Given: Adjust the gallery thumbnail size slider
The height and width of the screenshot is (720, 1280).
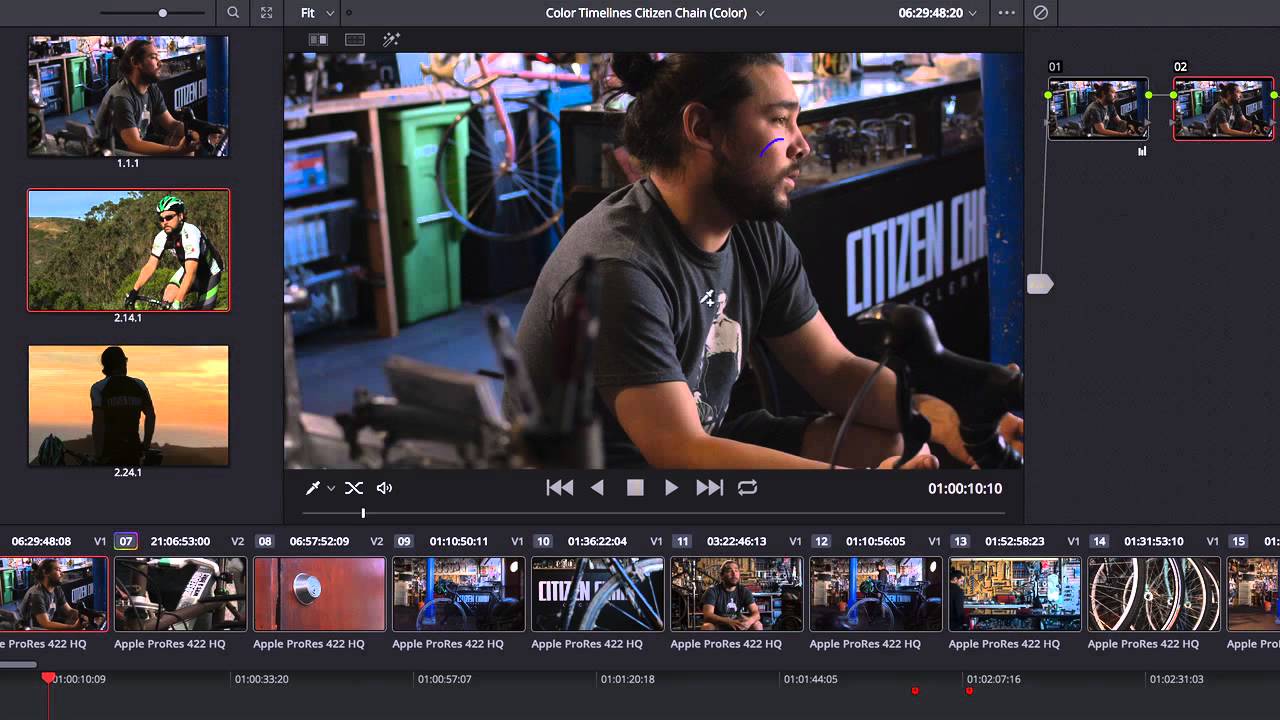Looking at the screenshot, I should (x=163, y=13).
